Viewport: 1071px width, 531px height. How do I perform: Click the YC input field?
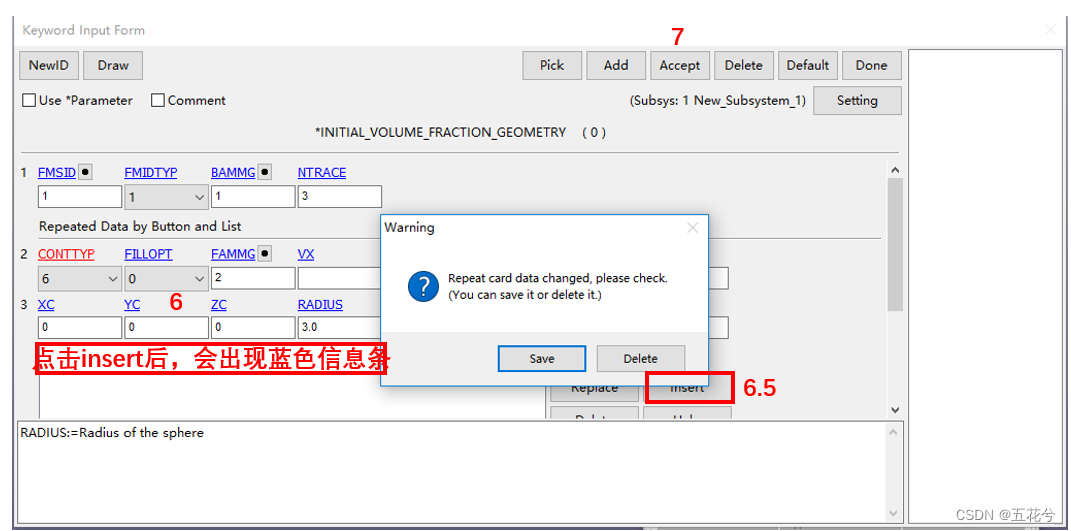click(x=166, y=328)
